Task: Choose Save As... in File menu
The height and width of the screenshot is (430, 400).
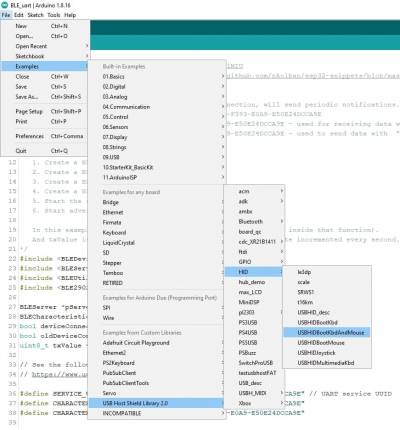Action: coord(45,97)
